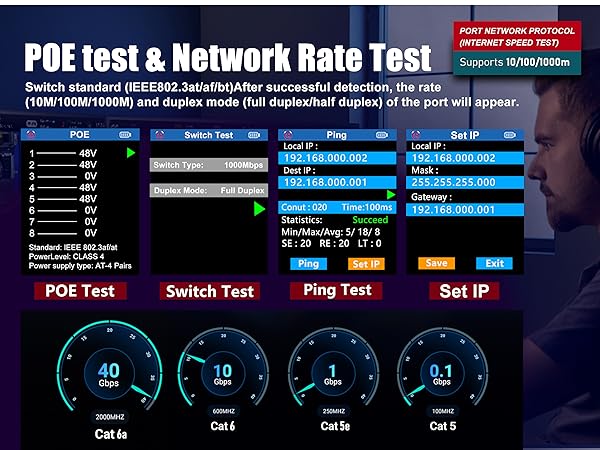This screenshot has height=450, width=600.
Task: Tap the blue Exit button
Action: click(494, 263)
